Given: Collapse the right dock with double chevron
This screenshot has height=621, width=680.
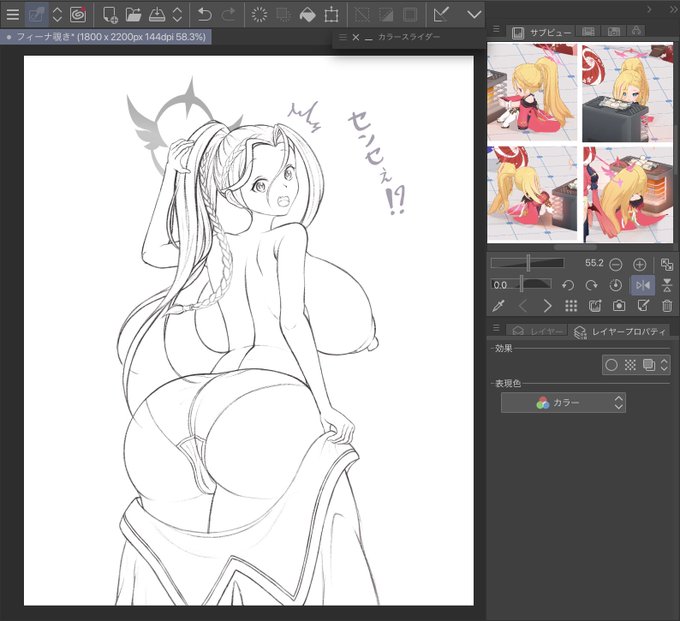Looking at the screenshot, I should [673, 9].
